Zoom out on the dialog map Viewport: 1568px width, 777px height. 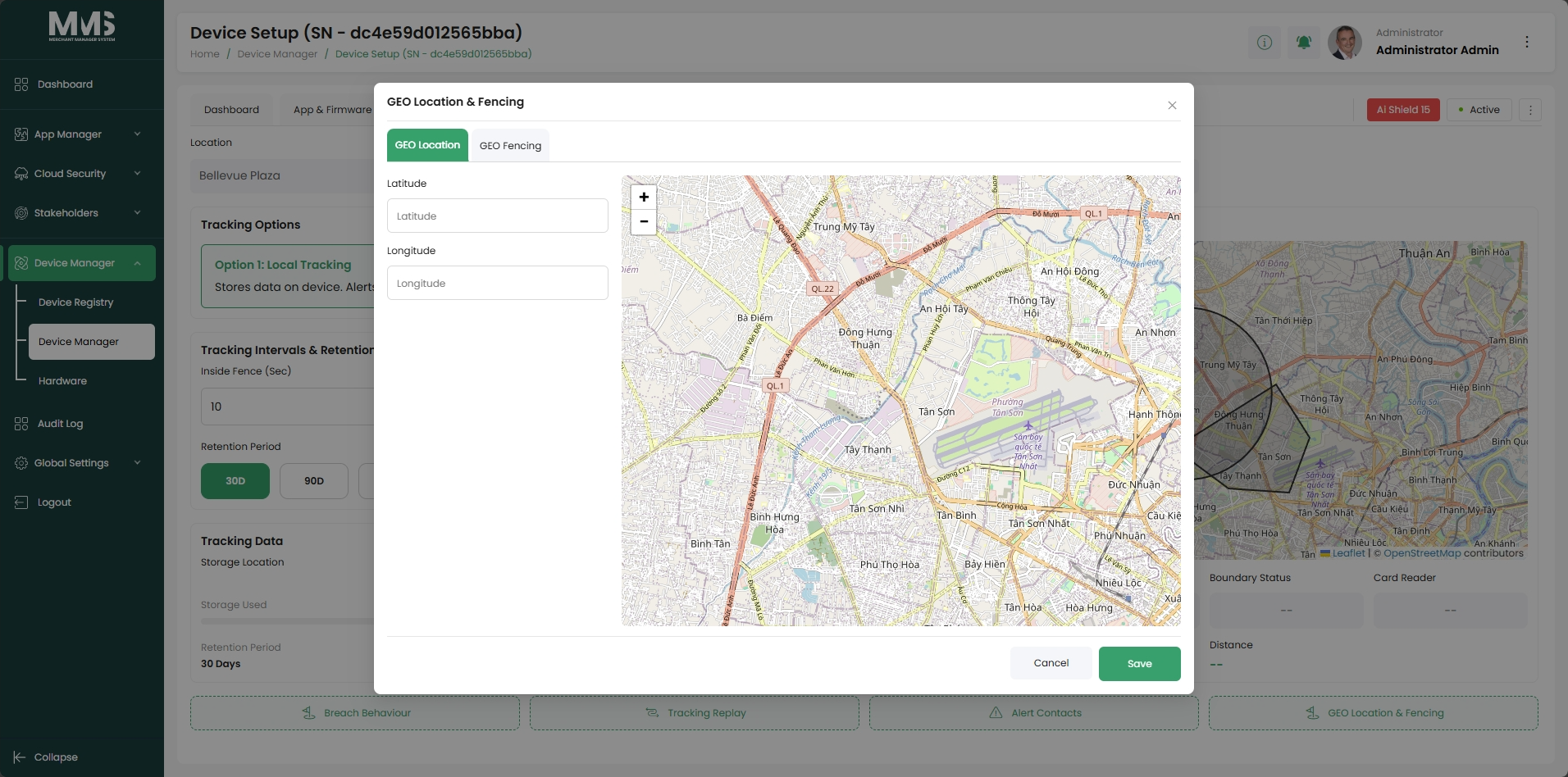pos(644,221)
